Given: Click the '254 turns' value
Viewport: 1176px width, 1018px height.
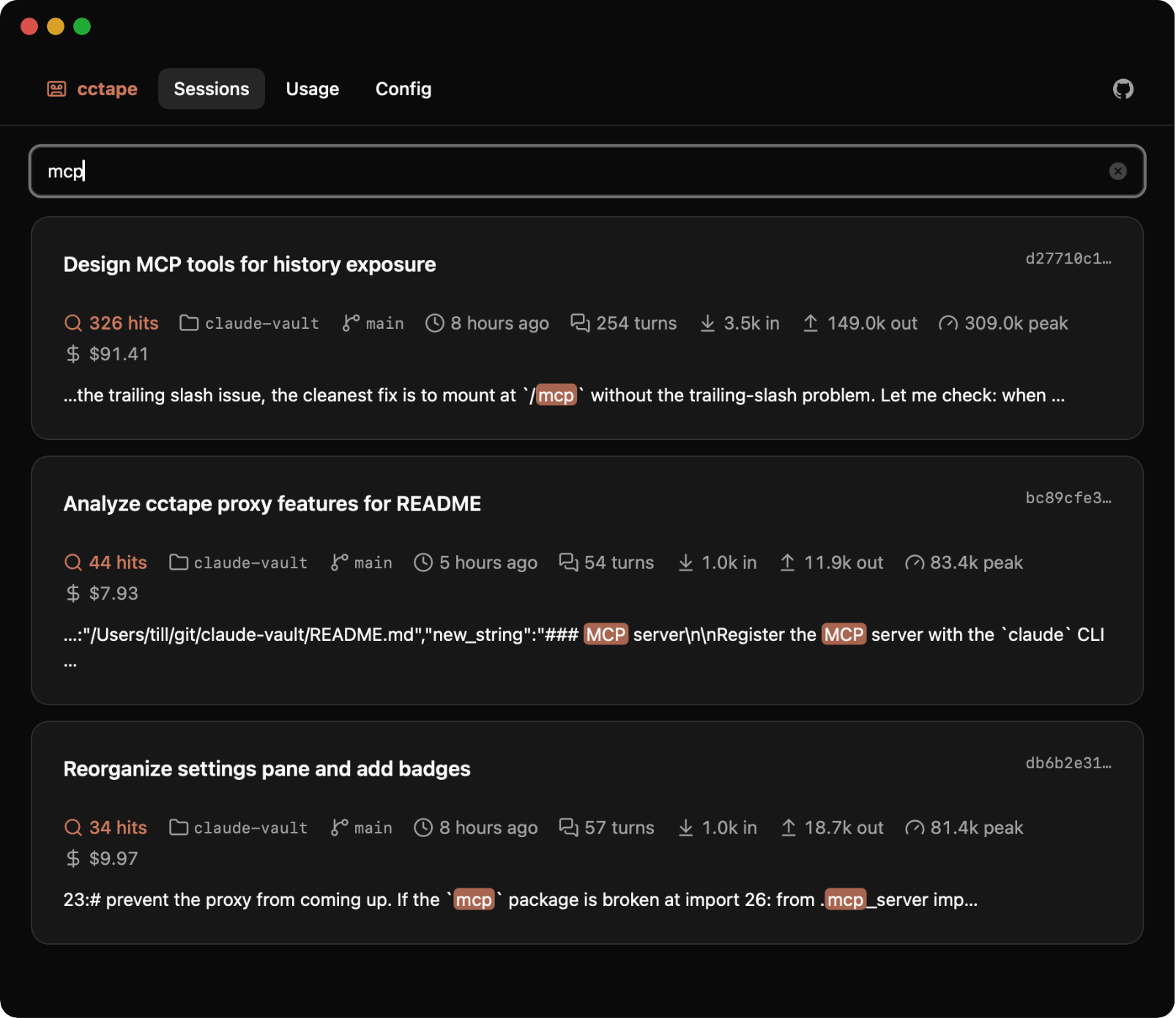Looking at the screenshot, I should pyautogui.click(x=636, y=323).
